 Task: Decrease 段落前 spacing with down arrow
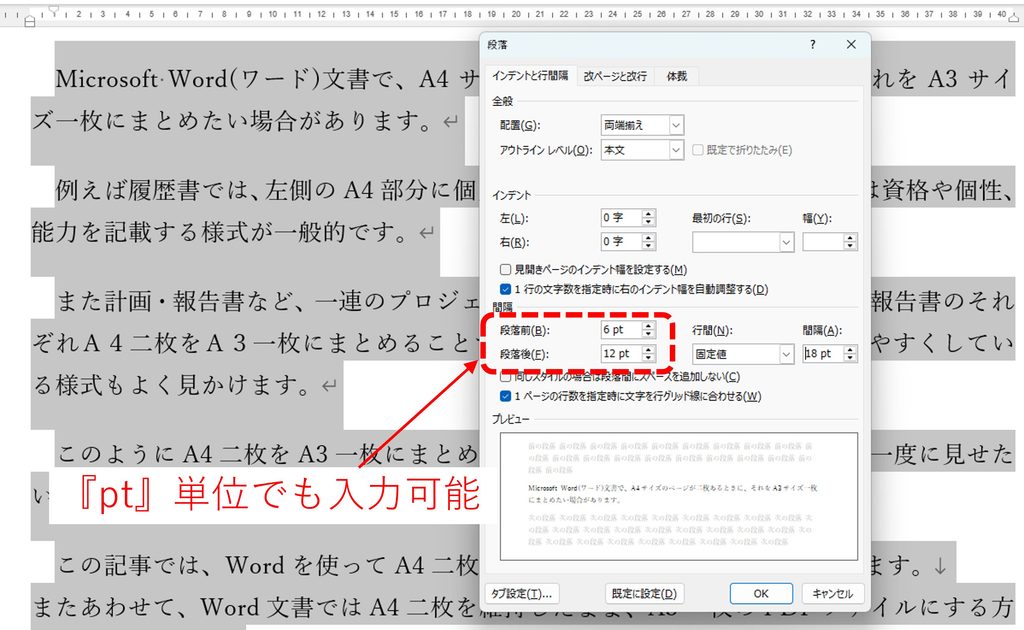[648, 334]
